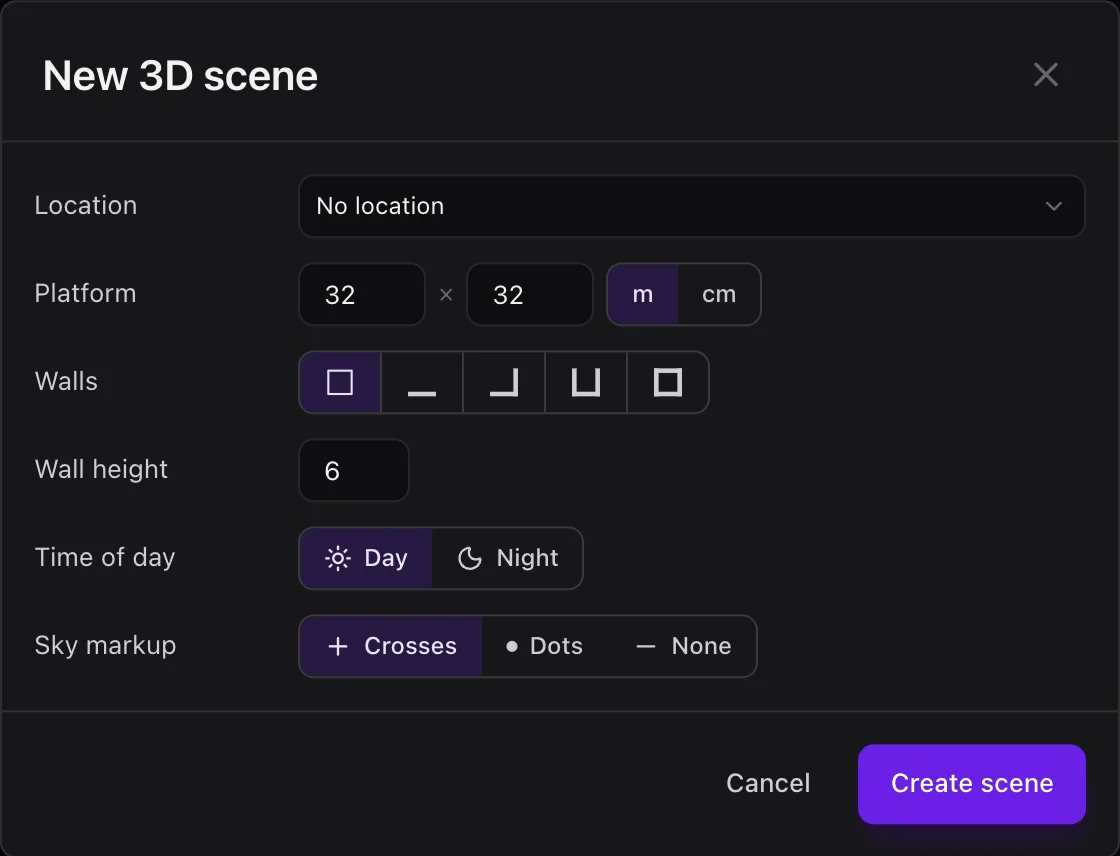Click the platform depth field
This screenshot has height=856, width=1120.
(x=530, y=294)
